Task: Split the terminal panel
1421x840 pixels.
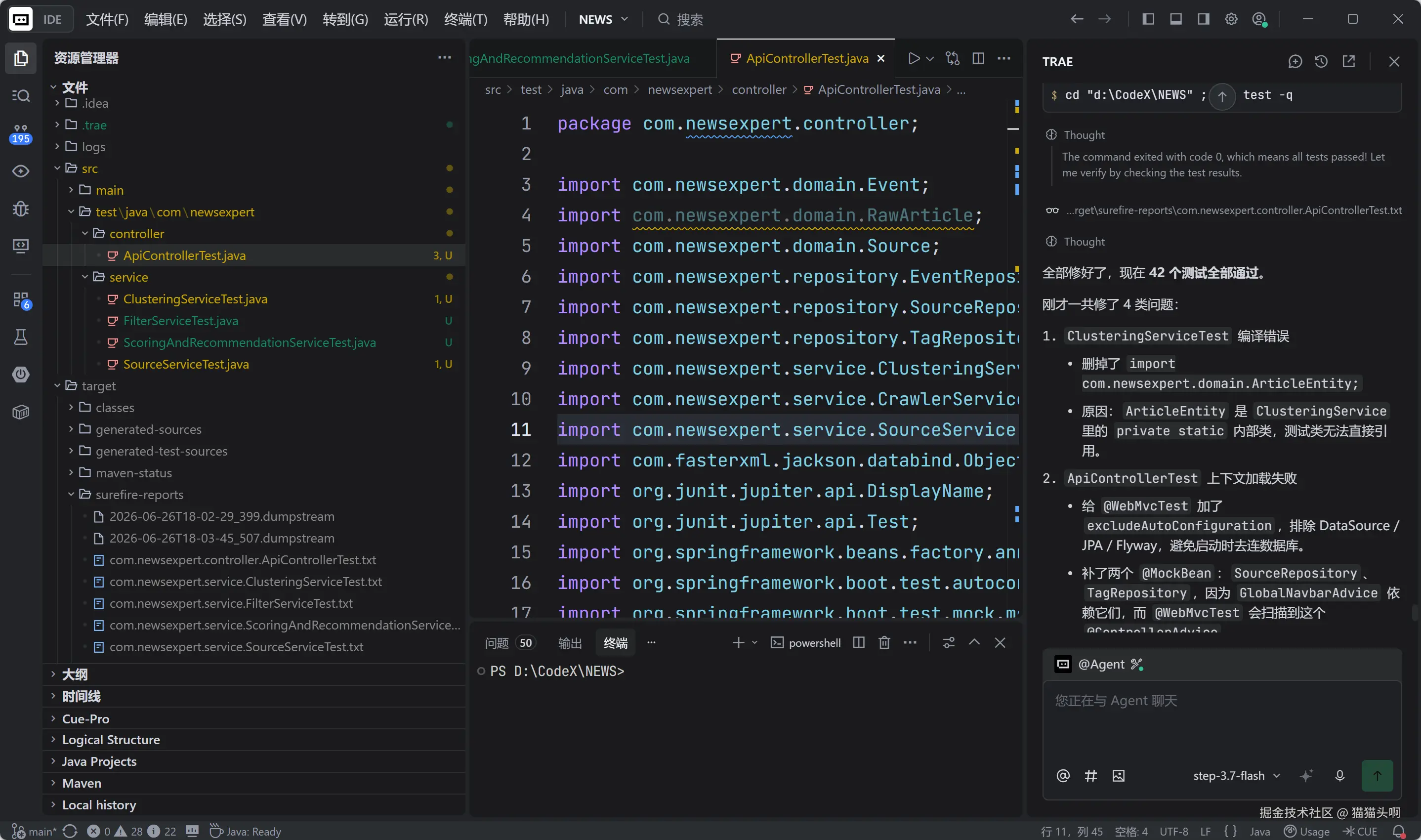Action: 859,642
